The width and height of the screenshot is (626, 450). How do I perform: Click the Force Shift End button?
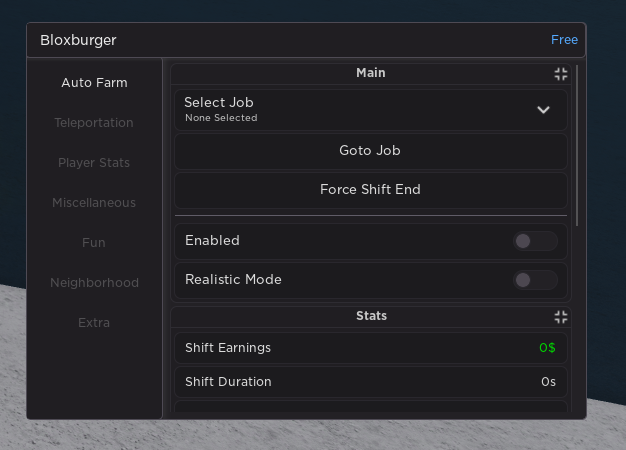[370, 189]
